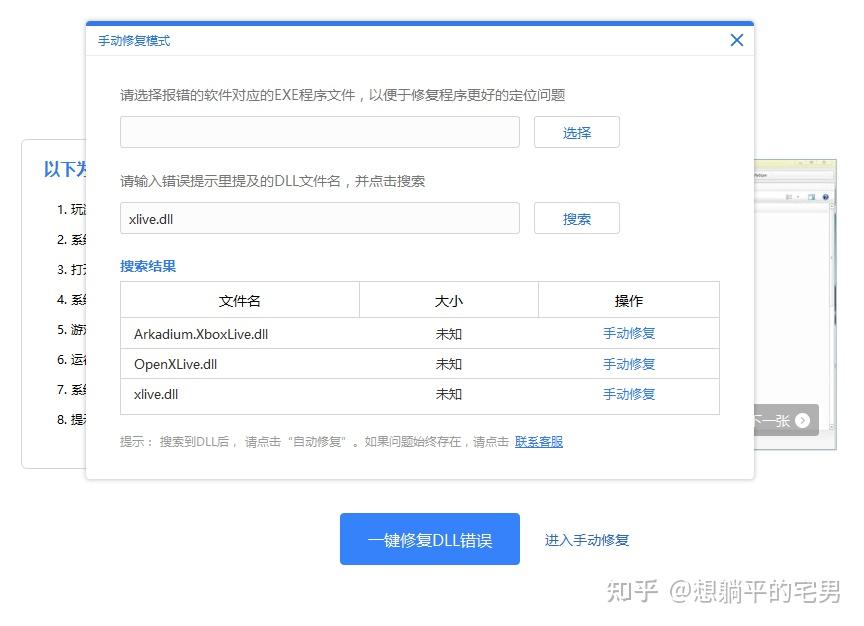Click the 文件名 column header
The height and width of the screenshot is (626, 864).
point(239,300)
